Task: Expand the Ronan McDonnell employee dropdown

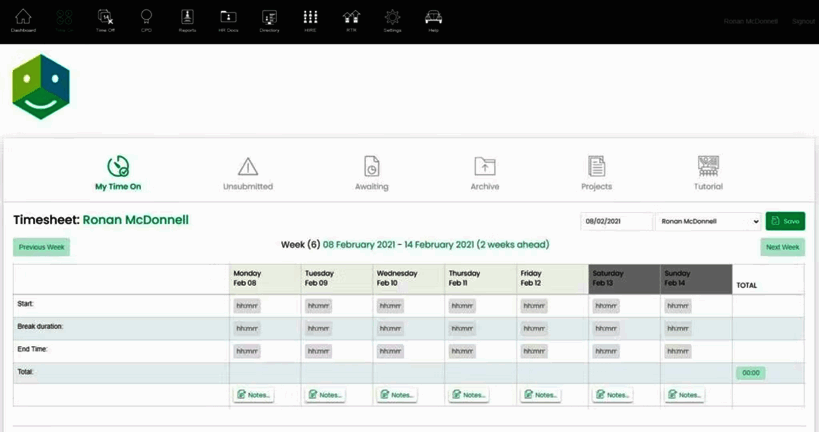Action: click(x=708, y=221)
